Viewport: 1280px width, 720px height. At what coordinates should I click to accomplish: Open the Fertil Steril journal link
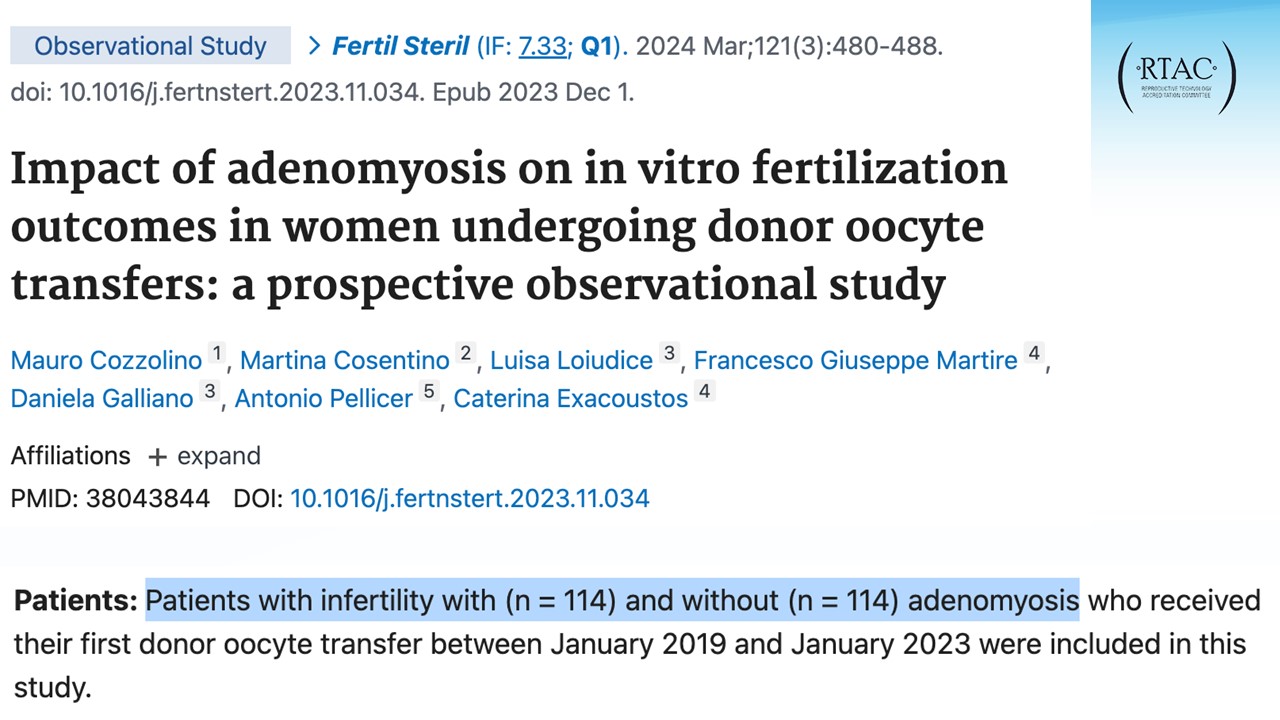coord(401,46)
